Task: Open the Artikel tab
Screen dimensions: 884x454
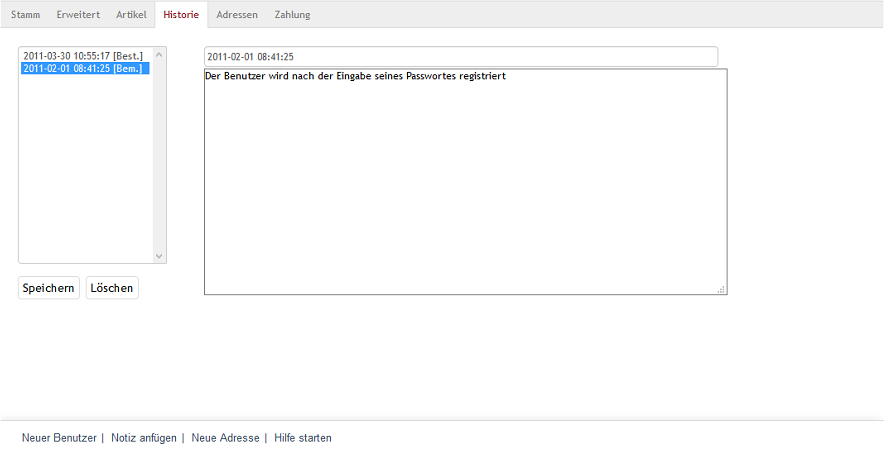Action: 131,15
